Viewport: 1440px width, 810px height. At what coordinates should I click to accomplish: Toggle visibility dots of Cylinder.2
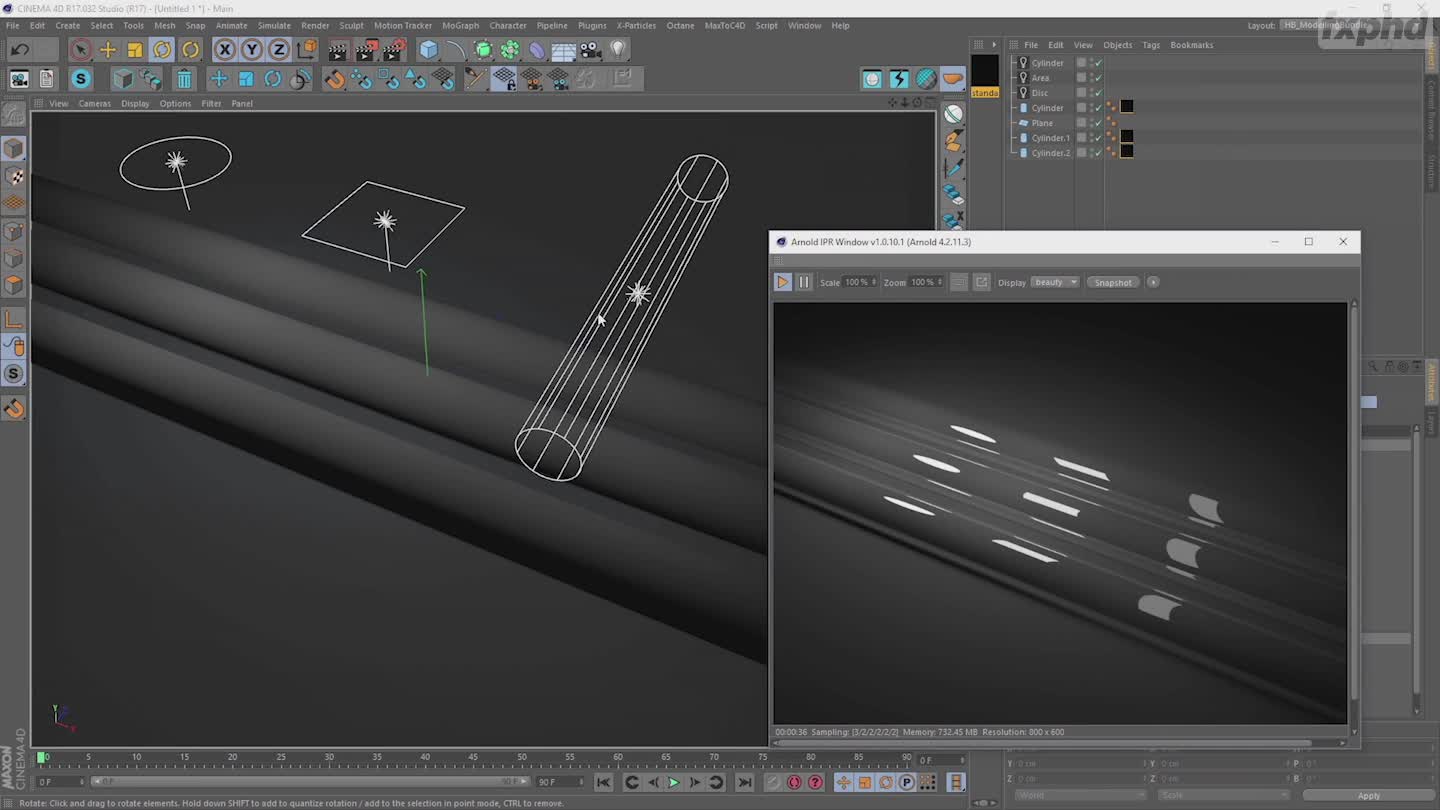pyautogui.click(x=1091, y=152)
